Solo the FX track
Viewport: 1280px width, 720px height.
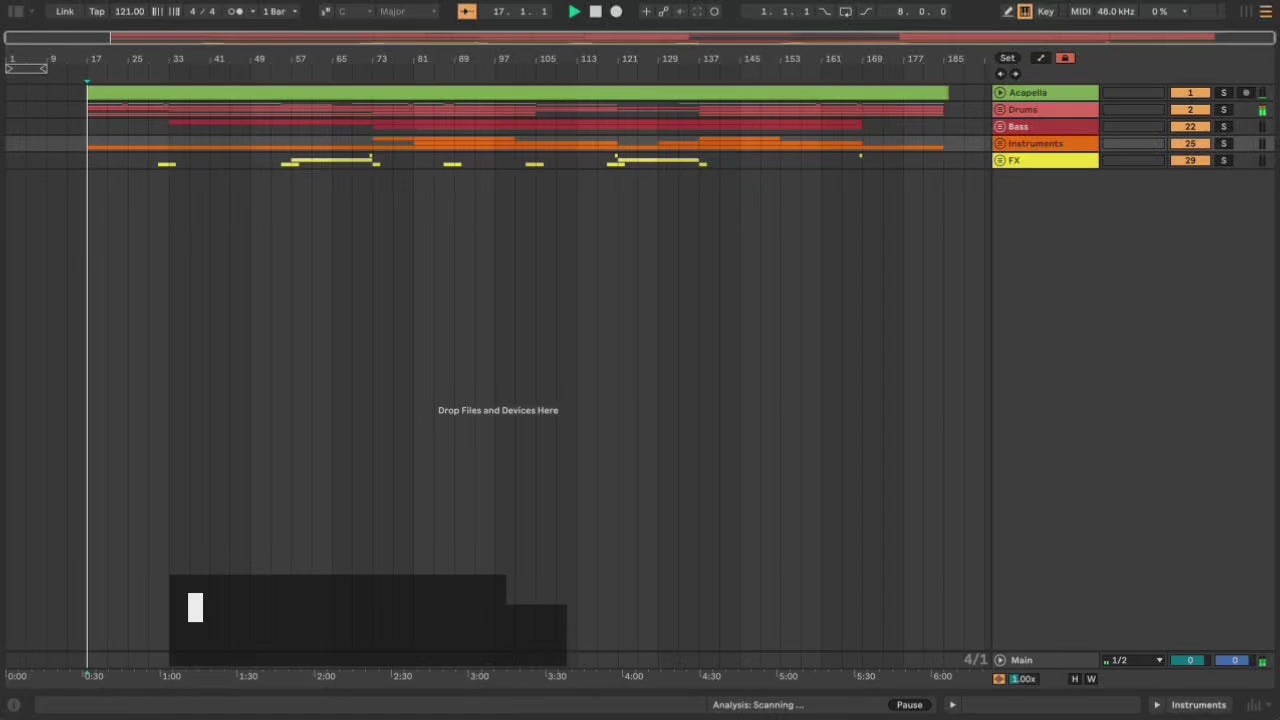1223,161
